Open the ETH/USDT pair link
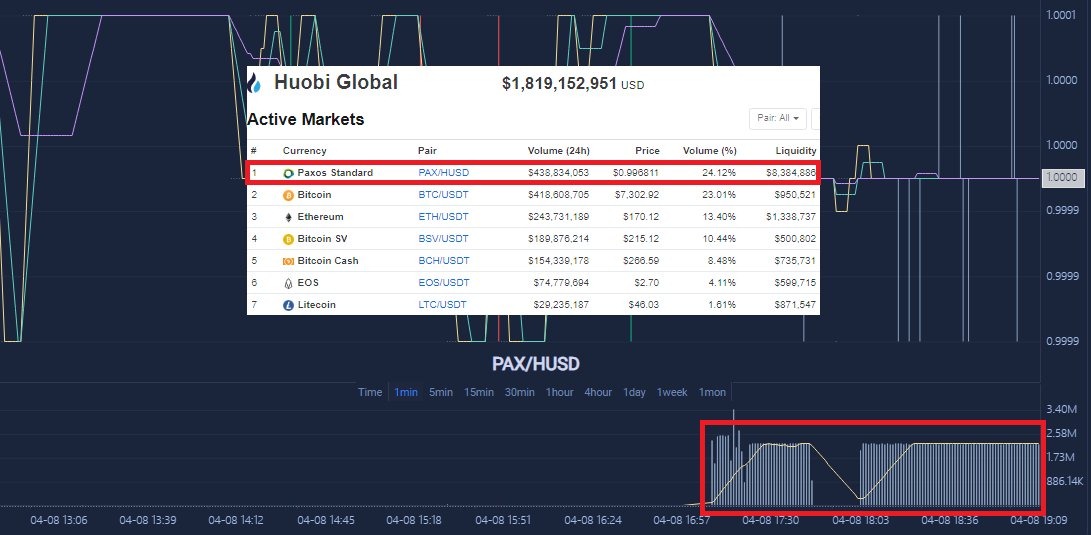Viewport: 1091px width, 535px height. click(x=443, y=216)
